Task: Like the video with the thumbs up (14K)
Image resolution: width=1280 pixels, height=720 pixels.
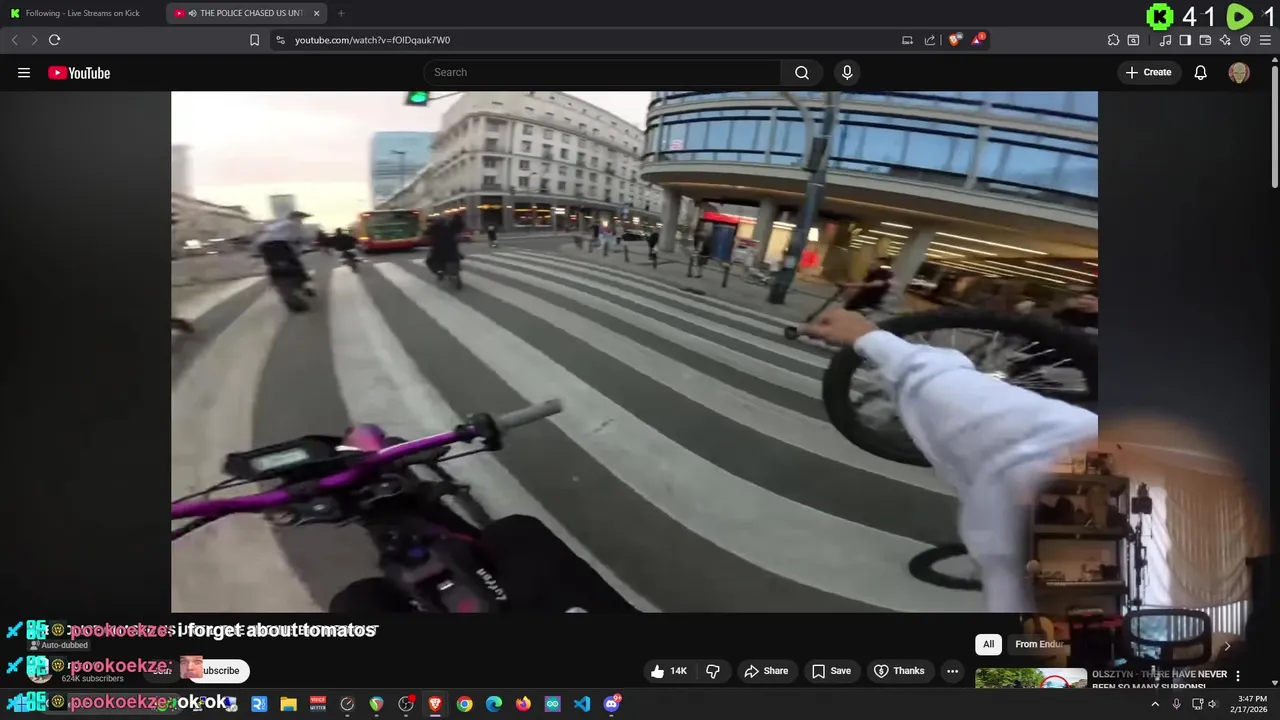Action: 669,671
